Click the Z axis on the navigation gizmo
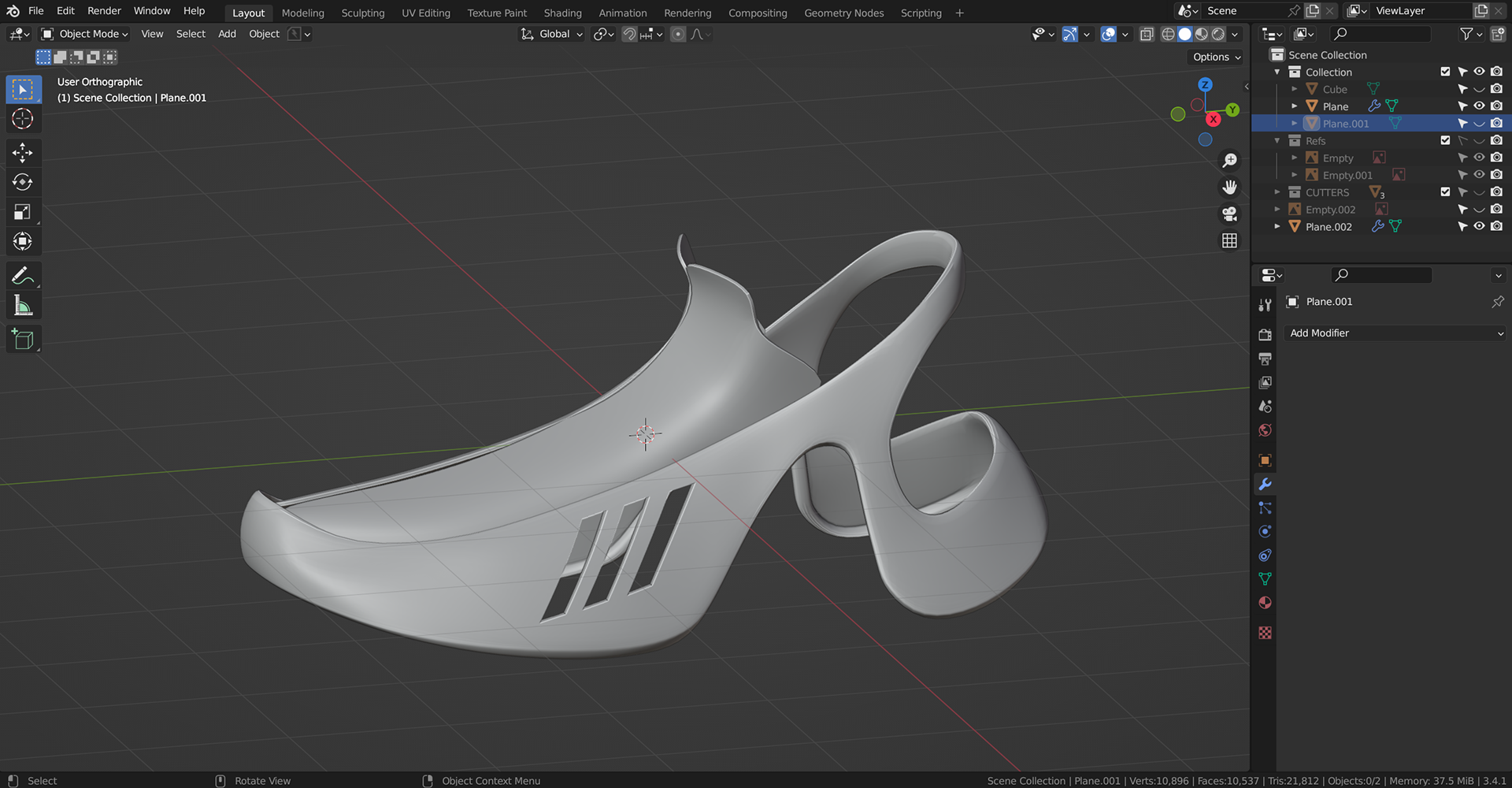This screenshot has width=1512, height=788. [1205, 84]
